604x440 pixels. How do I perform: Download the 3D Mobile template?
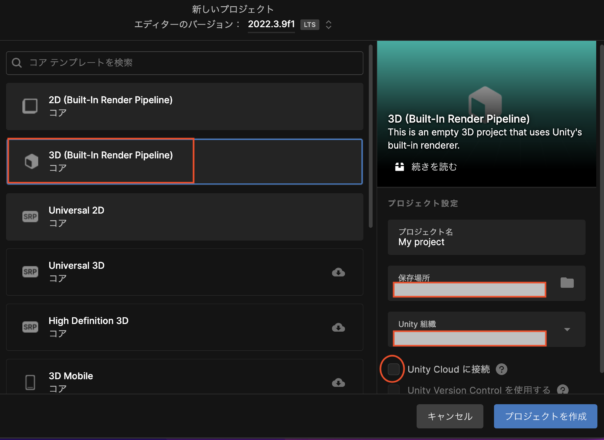tap(338, 383)
